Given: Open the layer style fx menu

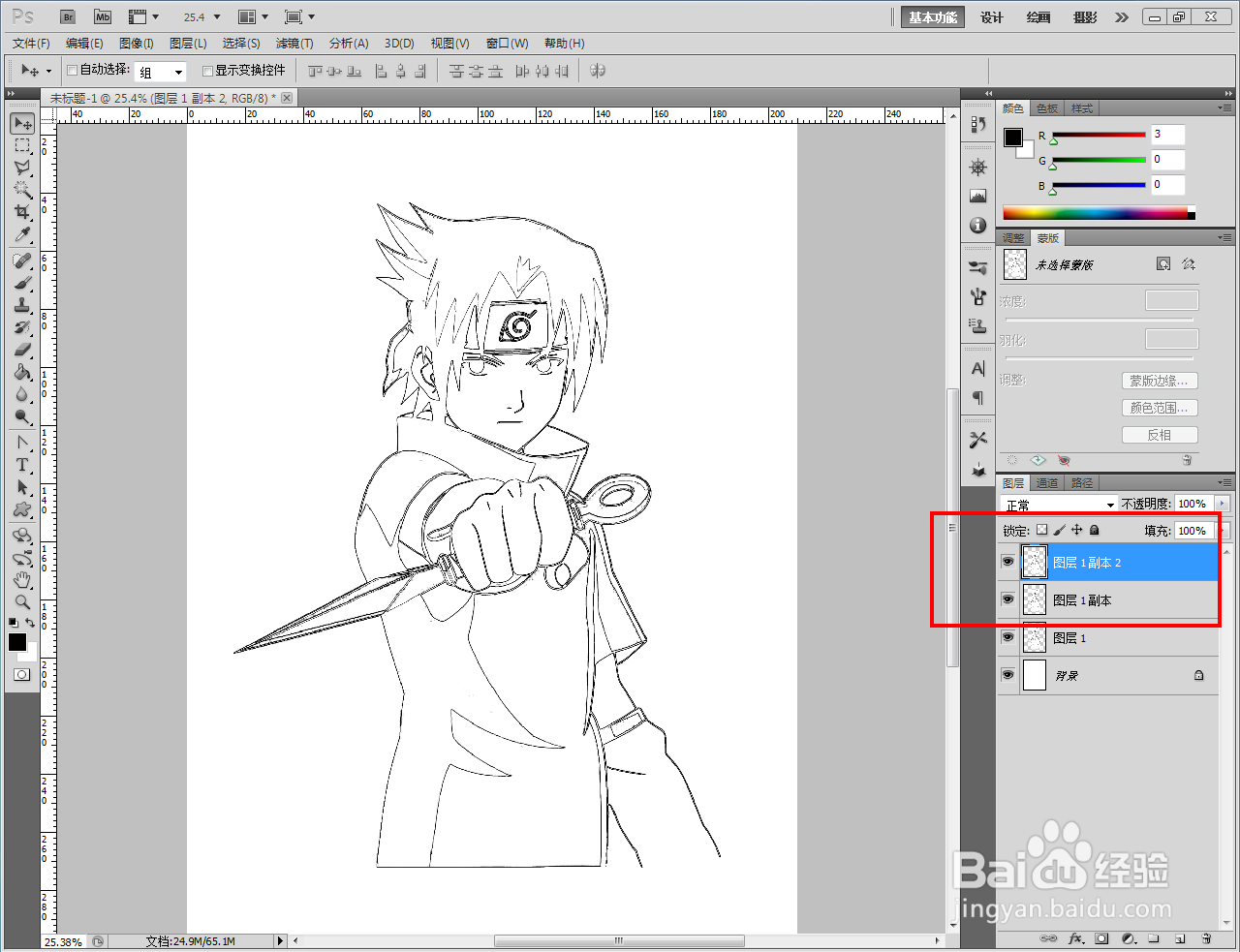Looking at the screenshot, I should coord(1075,938).
